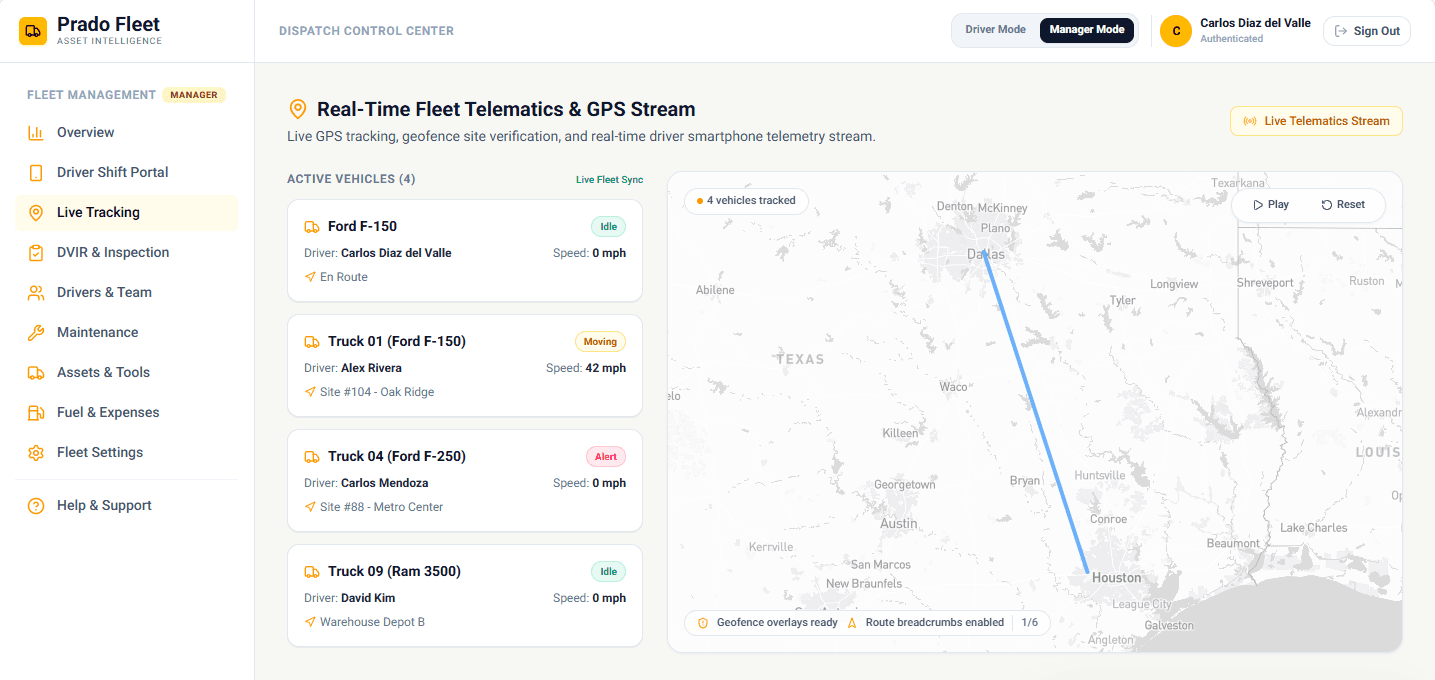The height and width of the screenshot is (680, 1435).
Task: Click the navigation arrow beside Warehouse Depot B
Action: coord(310,622)
